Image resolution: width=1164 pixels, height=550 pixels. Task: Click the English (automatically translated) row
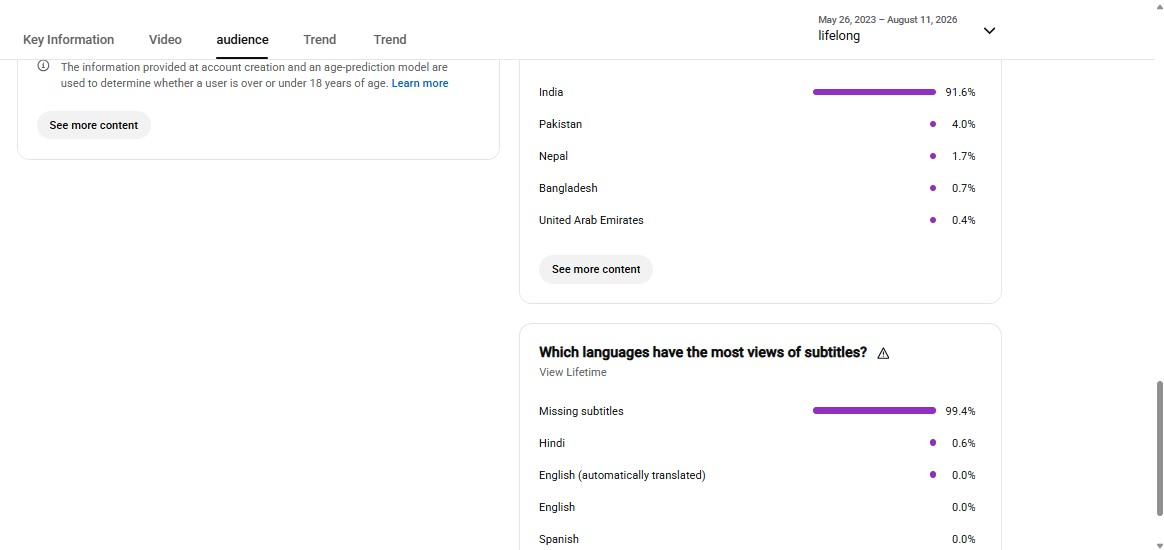tap(757, 475)
